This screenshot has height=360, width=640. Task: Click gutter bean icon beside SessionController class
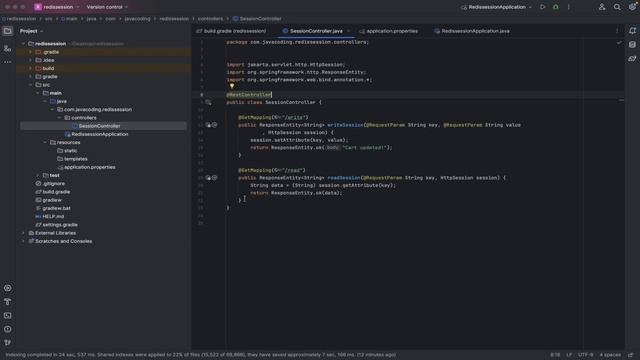click(x=208, y=102)
